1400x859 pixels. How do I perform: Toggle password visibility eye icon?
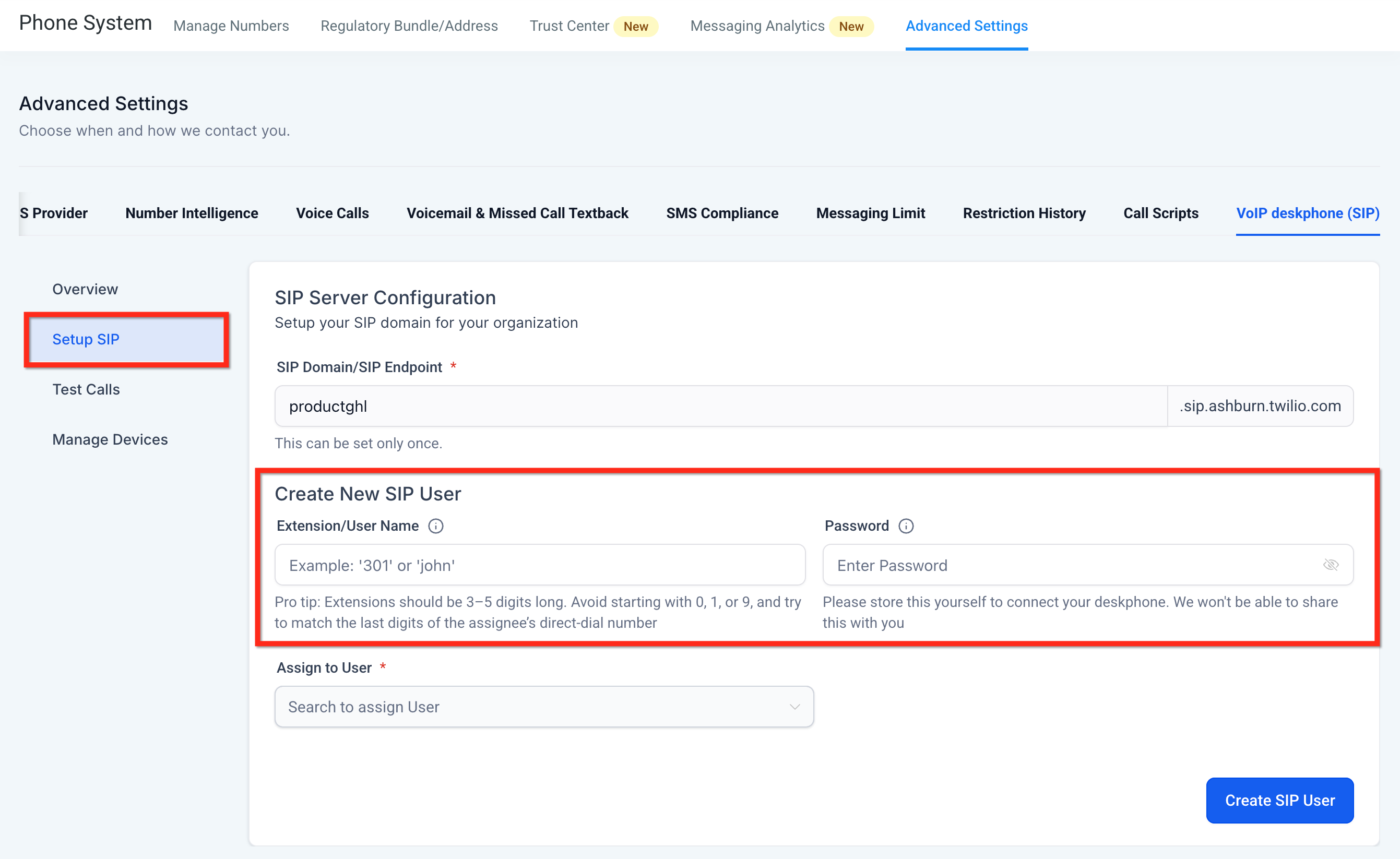(x=1330, y=565)
